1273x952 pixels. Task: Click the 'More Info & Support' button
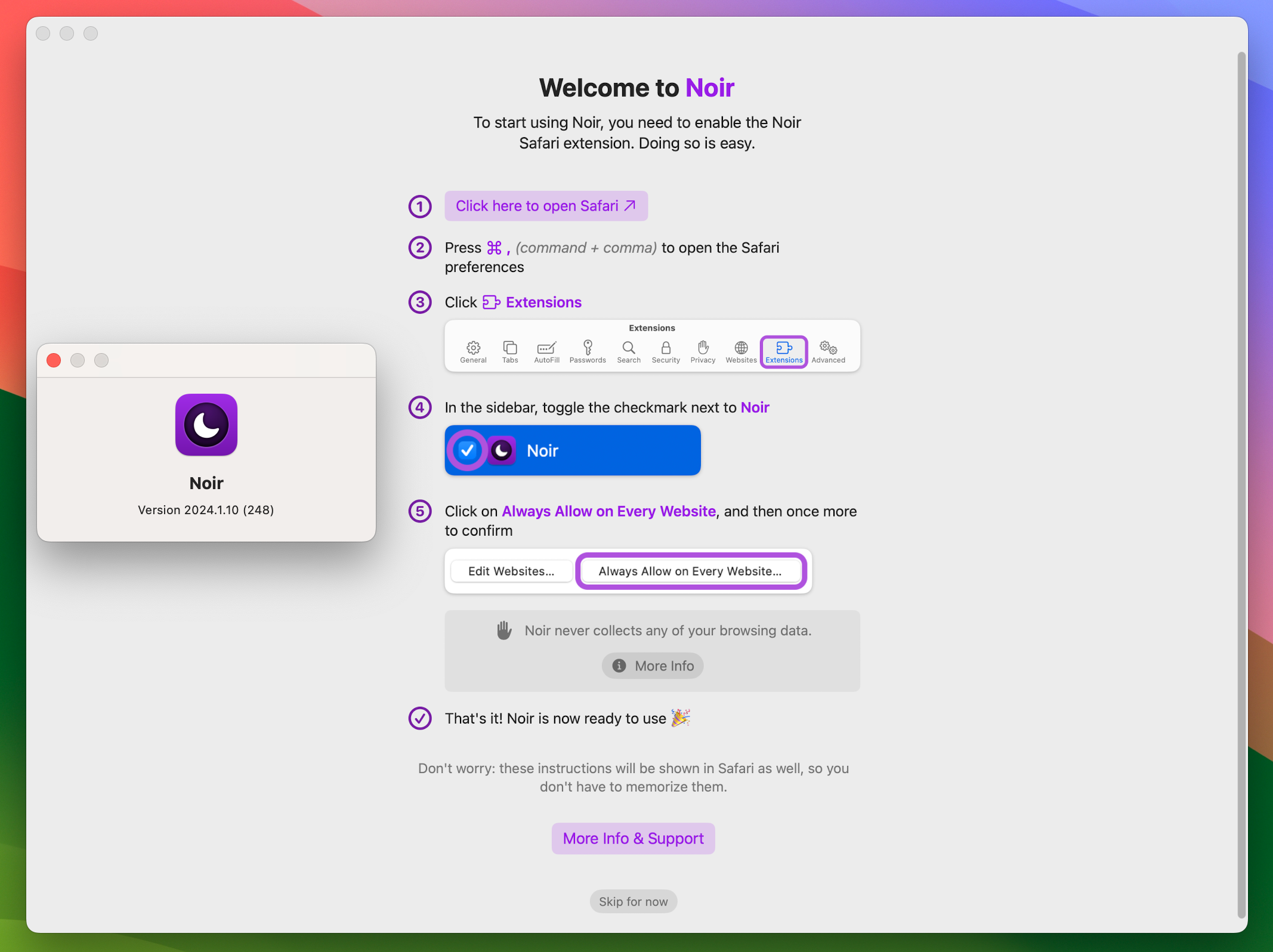pyautogui.click(x=634, y=838)
